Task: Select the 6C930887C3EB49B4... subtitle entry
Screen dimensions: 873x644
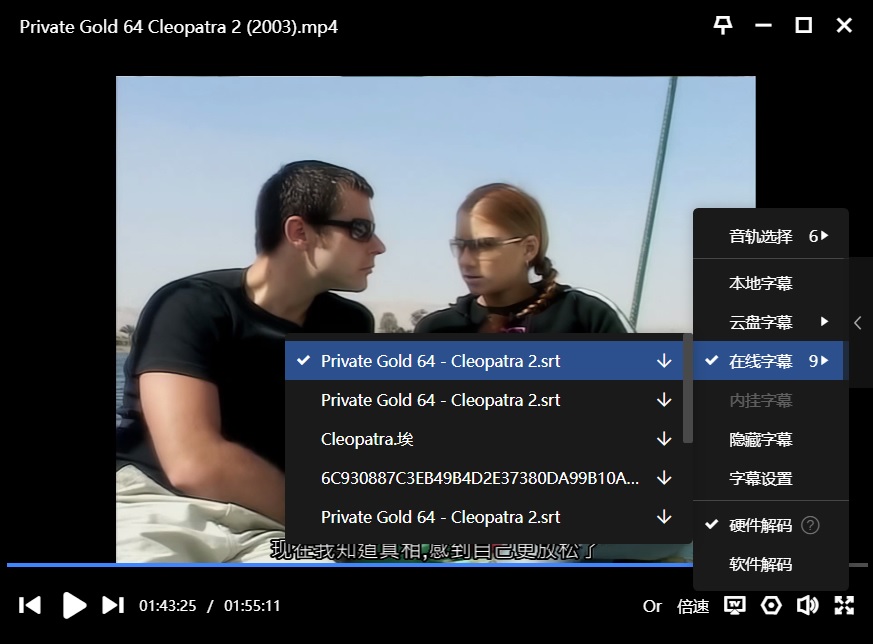Action: coord(480,478)
